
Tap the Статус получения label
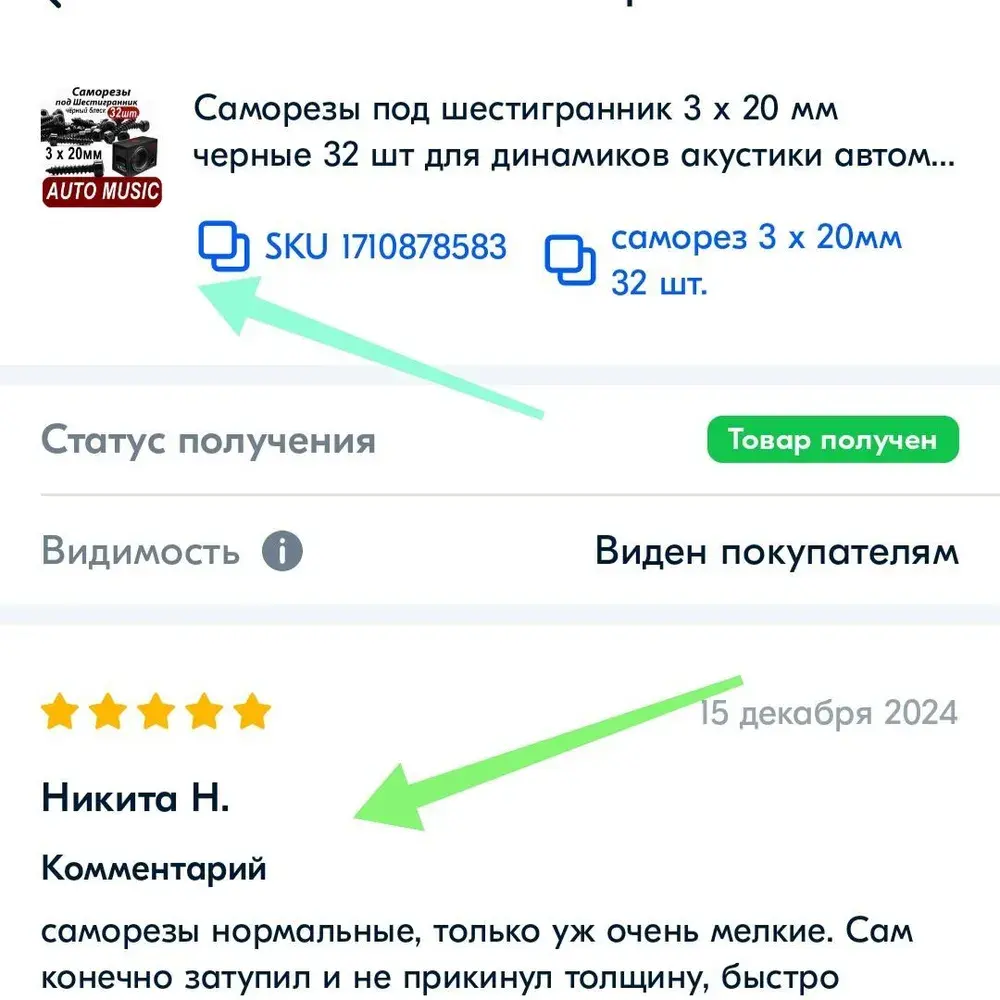pos(209,440)
